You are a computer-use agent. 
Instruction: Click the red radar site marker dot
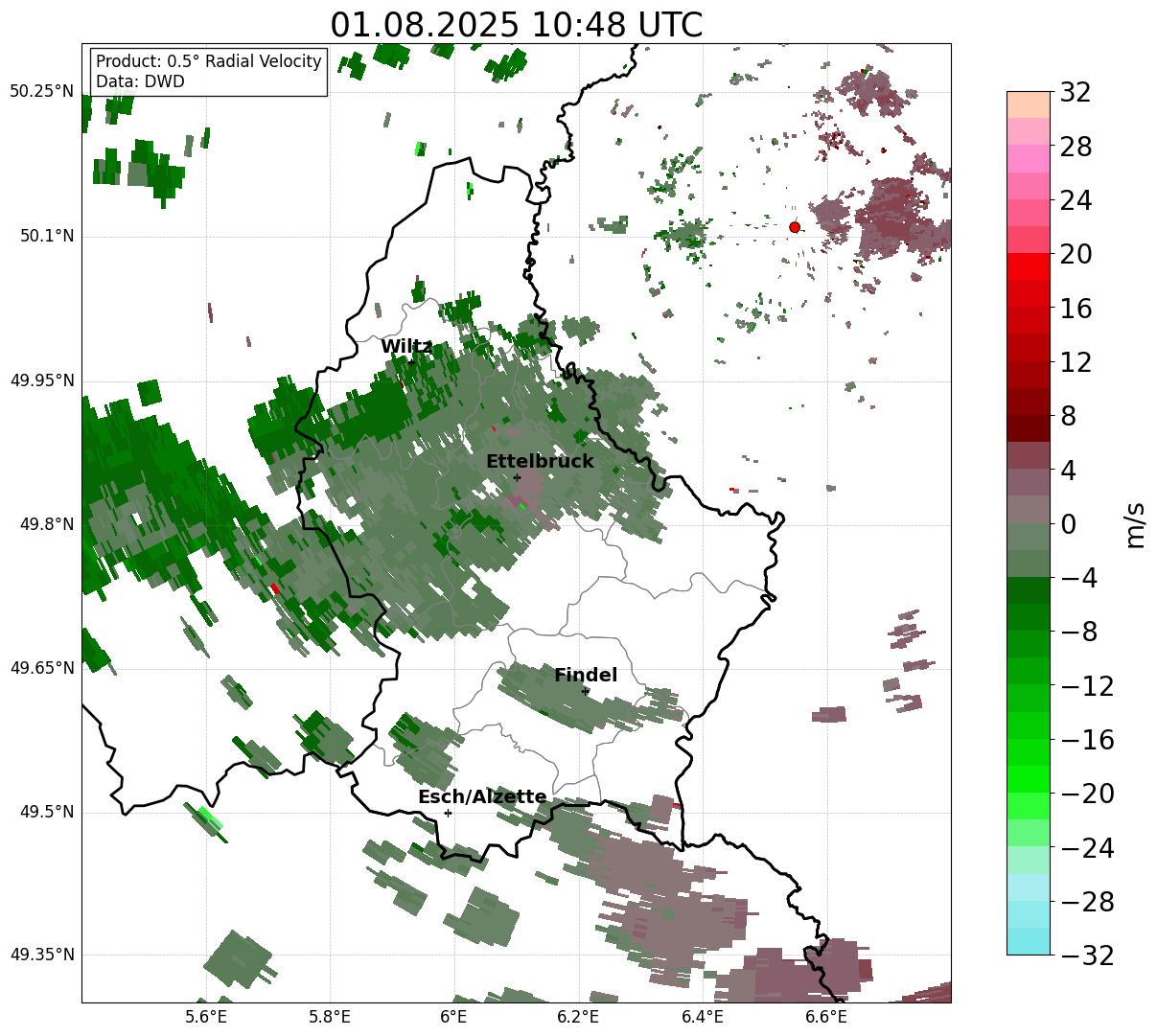(795, 227)
